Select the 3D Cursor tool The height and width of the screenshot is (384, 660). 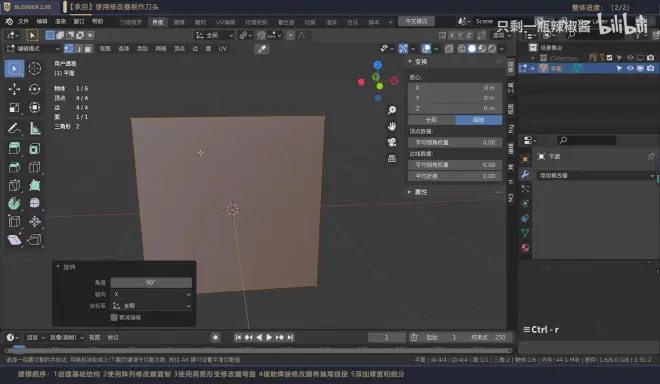[35, 68]
